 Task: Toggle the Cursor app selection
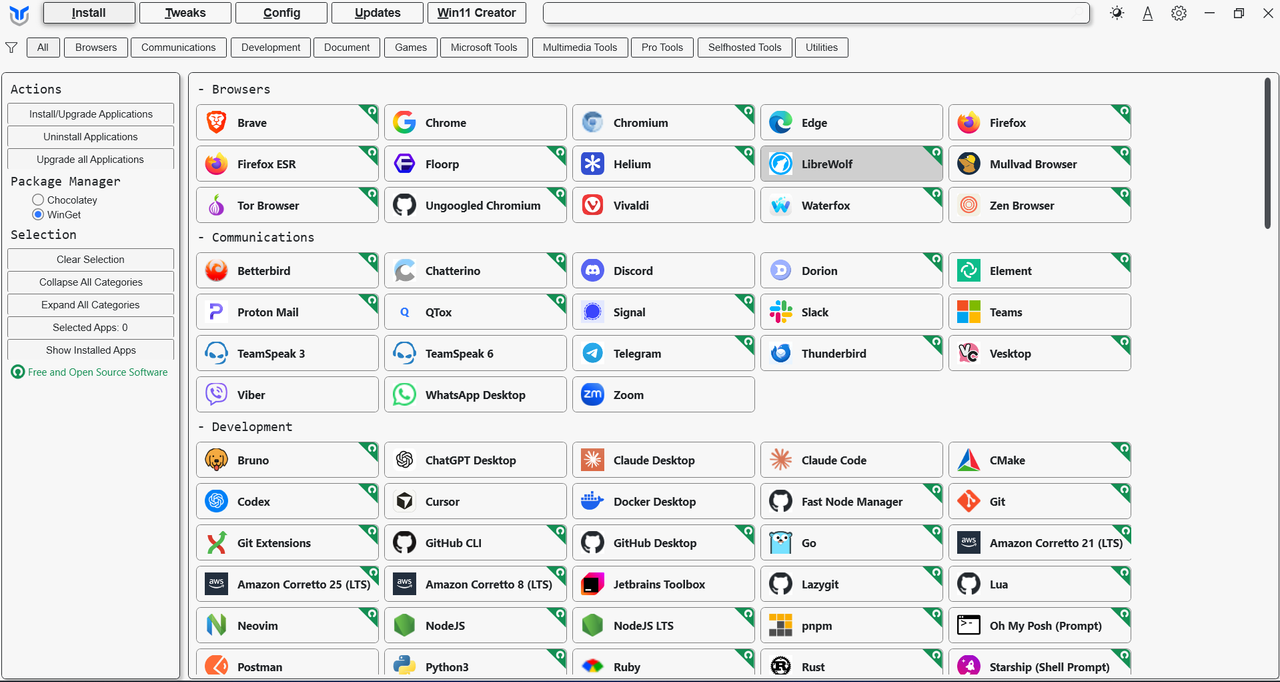[x=475, y=502]
